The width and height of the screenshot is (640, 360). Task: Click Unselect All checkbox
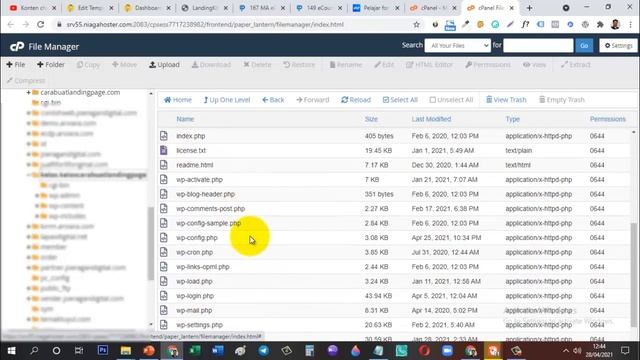coord(451,100)
